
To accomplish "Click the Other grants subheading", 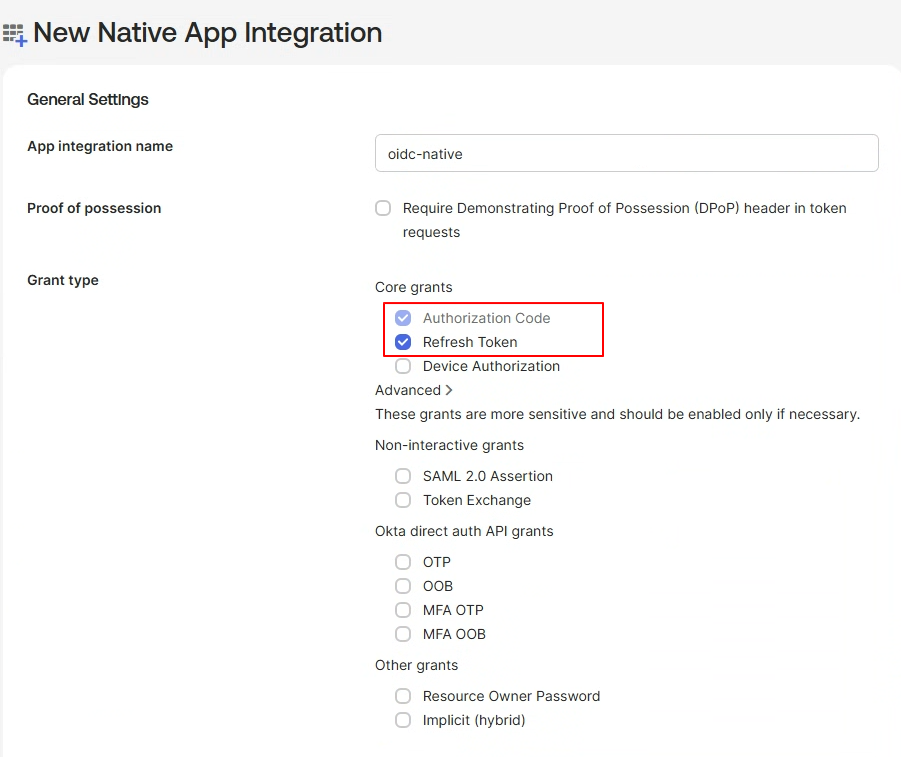I will point(417,665).
